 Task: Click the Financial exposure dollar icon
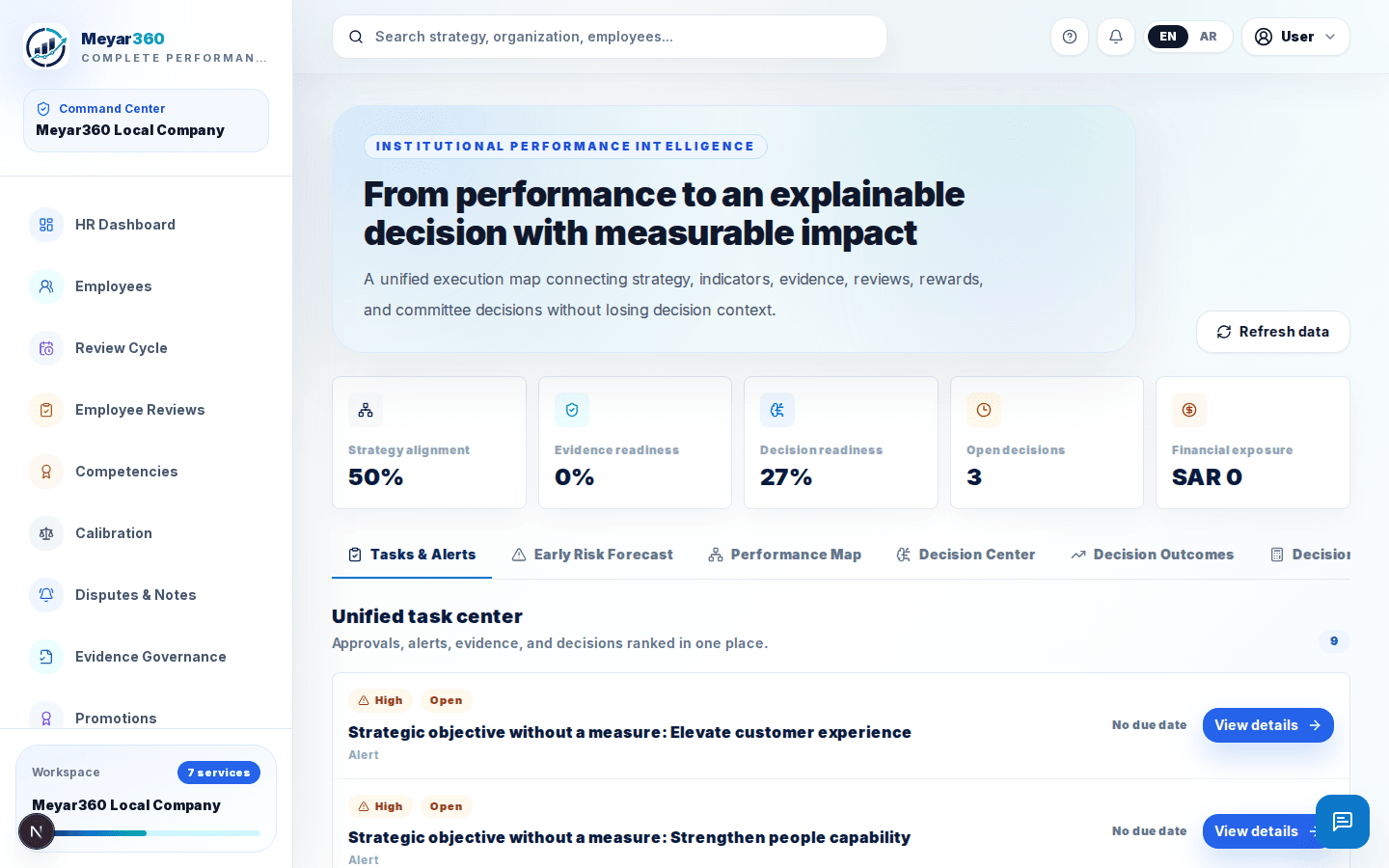coord(1189,410)
